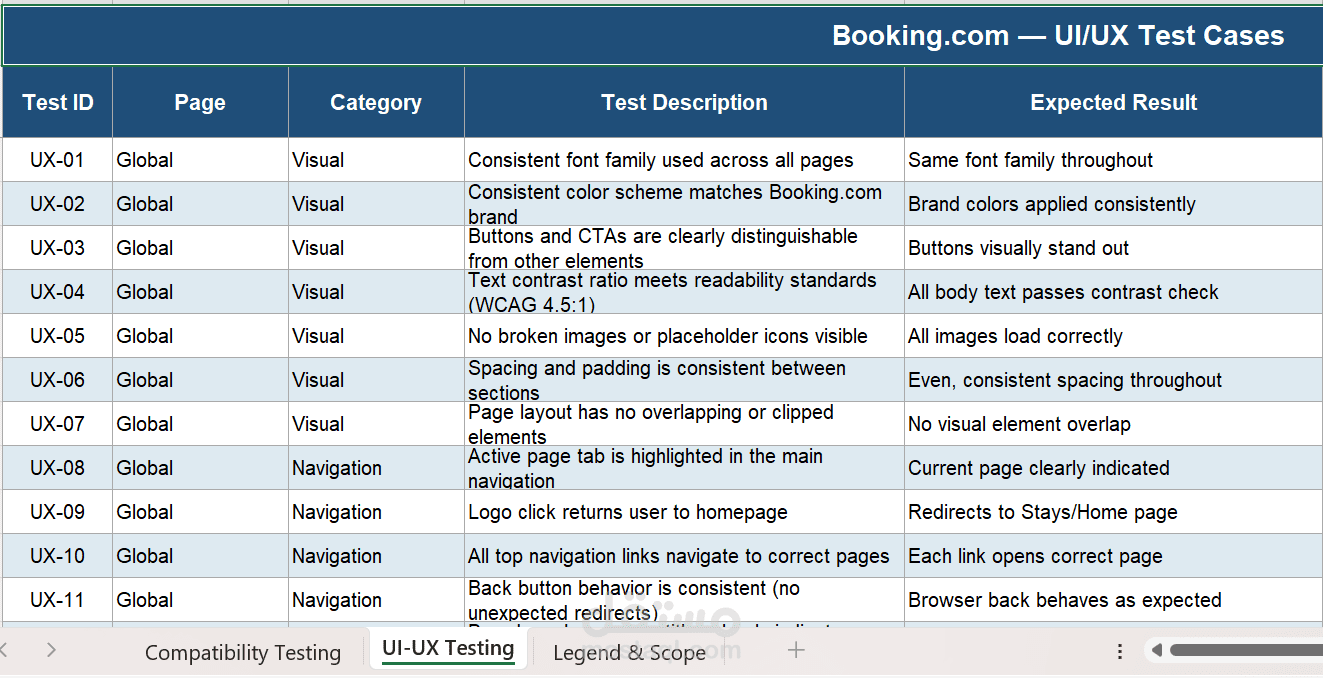
Task: Select 'Text contrast ratio meets readability standards' cell
Action: [684, 292]
